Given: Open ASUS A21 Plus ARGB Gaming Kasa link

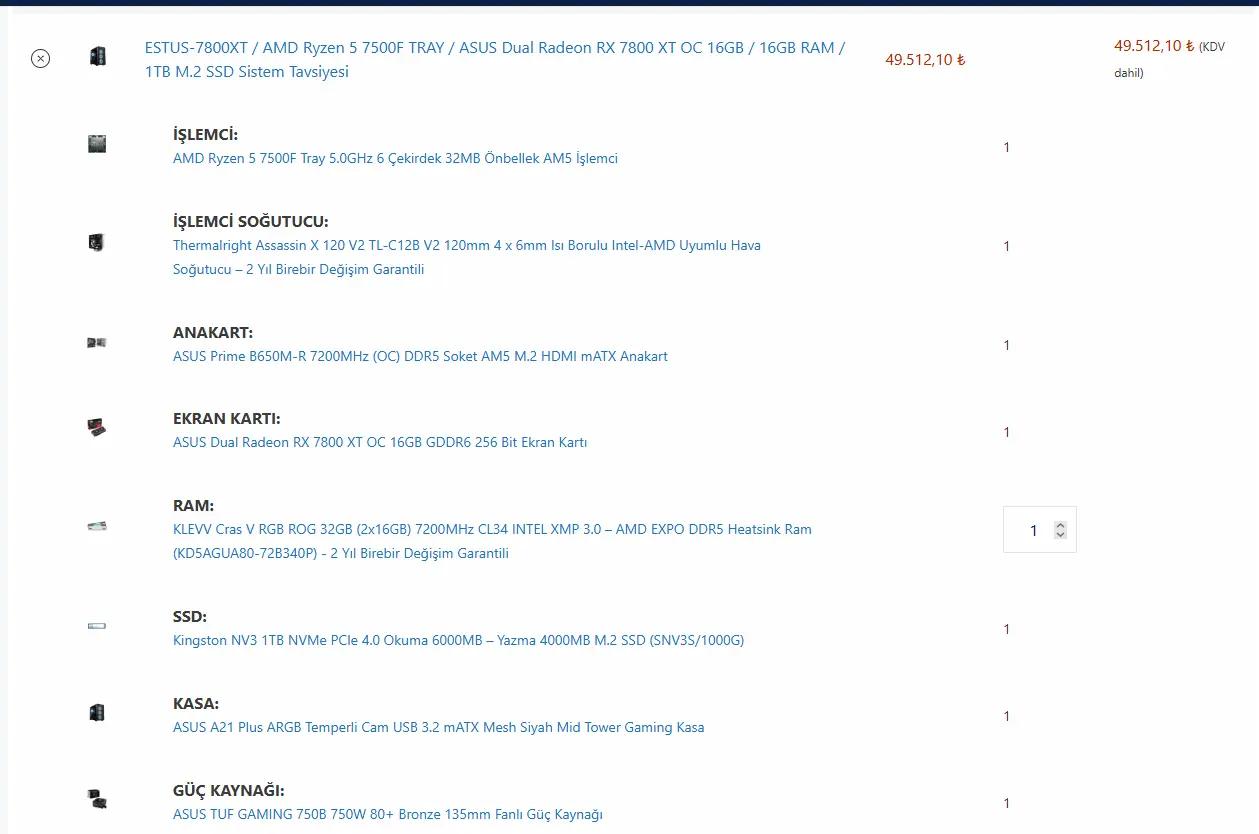Looking at the screenshot, I should pos(438,727).
